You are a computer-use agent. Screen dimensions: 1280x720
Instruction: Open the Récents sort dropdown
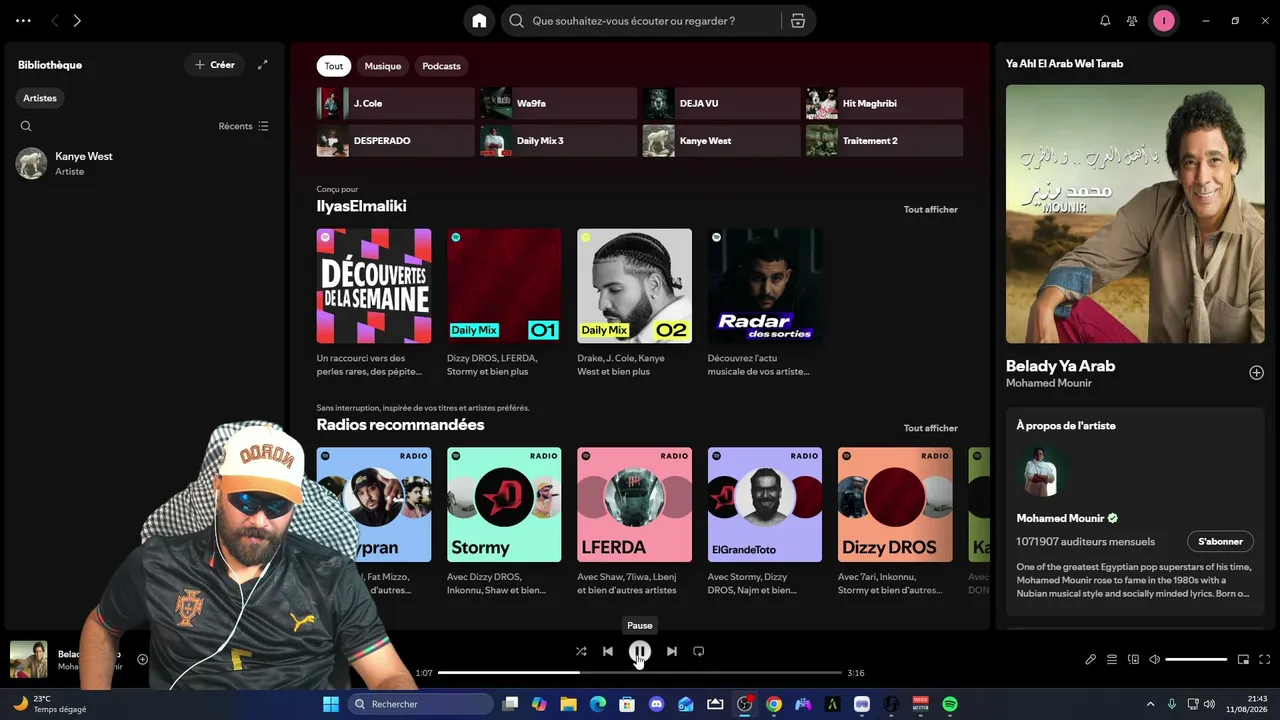click(x=243, y=126)
